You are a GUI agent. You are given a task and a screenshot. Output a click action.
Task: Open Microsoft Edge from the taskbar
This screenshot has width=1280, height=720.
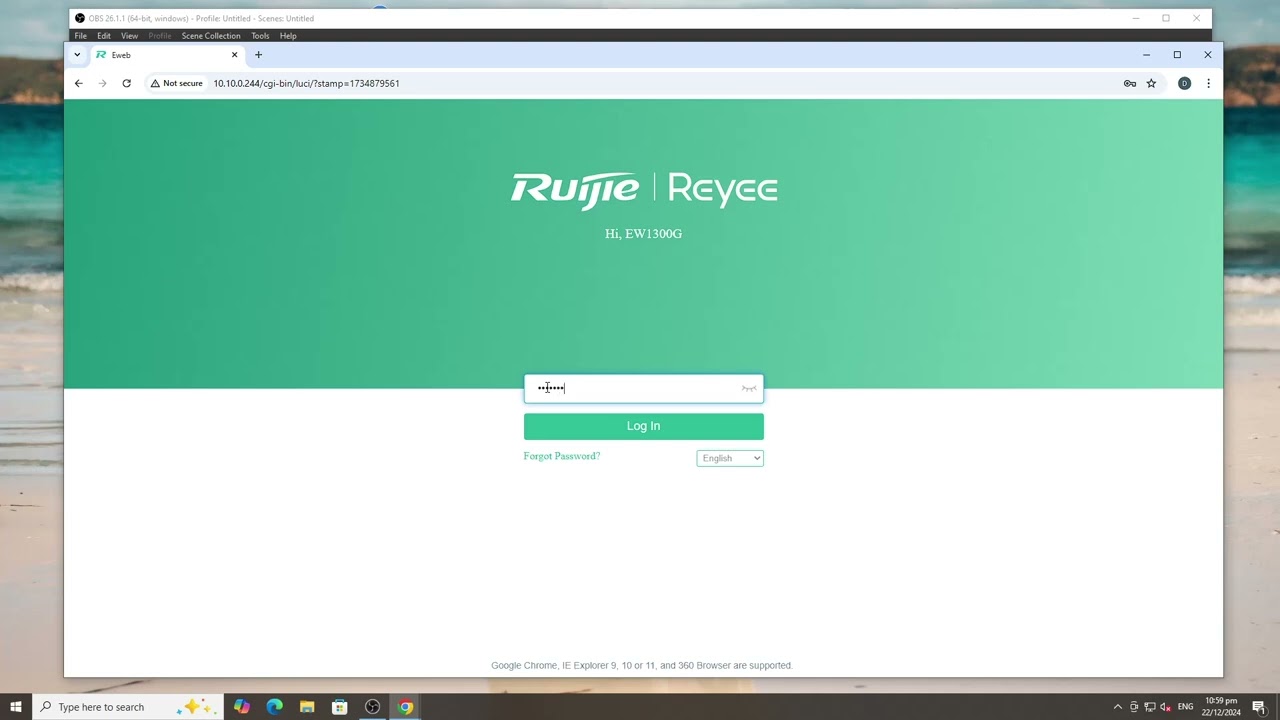click(275, 707)
